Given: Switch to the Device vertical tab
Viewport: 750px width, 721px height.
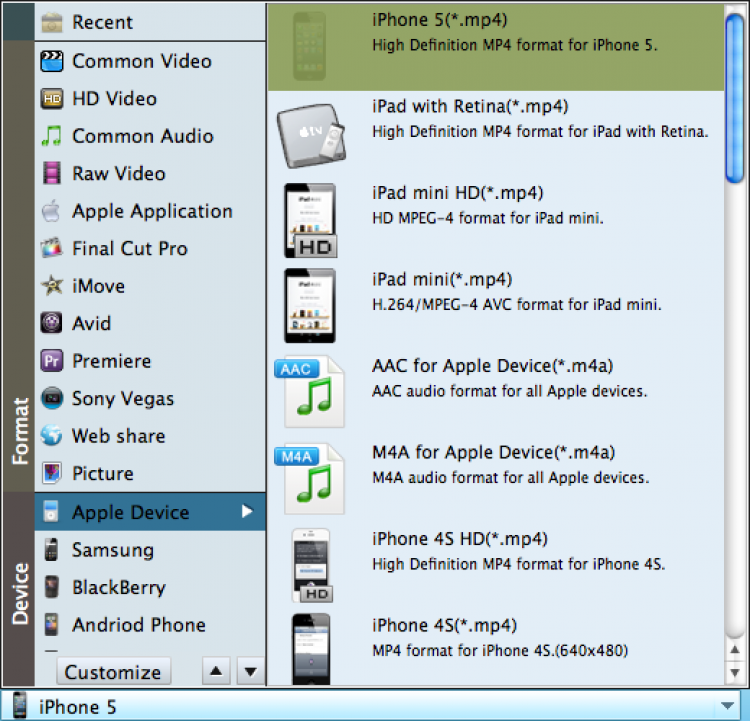Looking at the screenshot, I should point(19,590).
